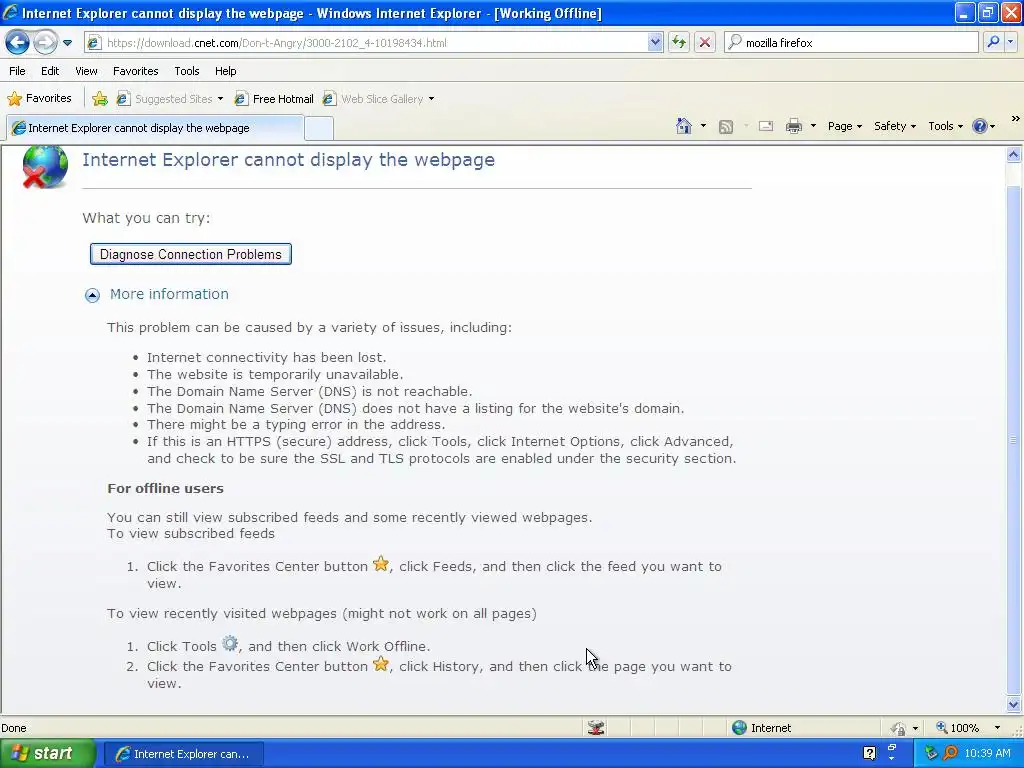Click the page security icon in address bar
1024x768 pixels.
tap(94, 43)
